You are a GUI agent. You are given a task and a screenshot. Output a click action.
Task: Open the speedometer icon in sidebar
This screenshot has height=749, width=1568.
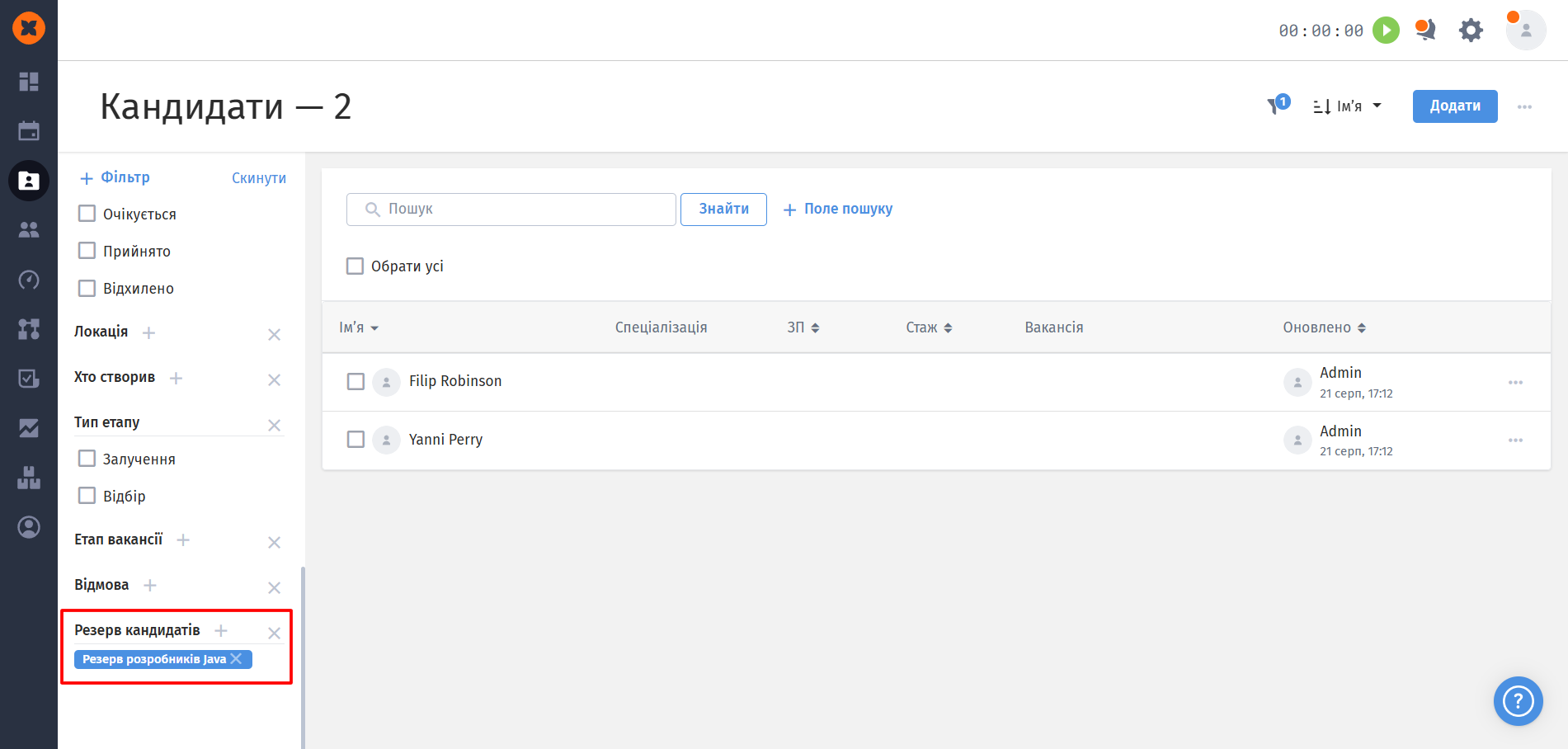click(x=29, y=280)
